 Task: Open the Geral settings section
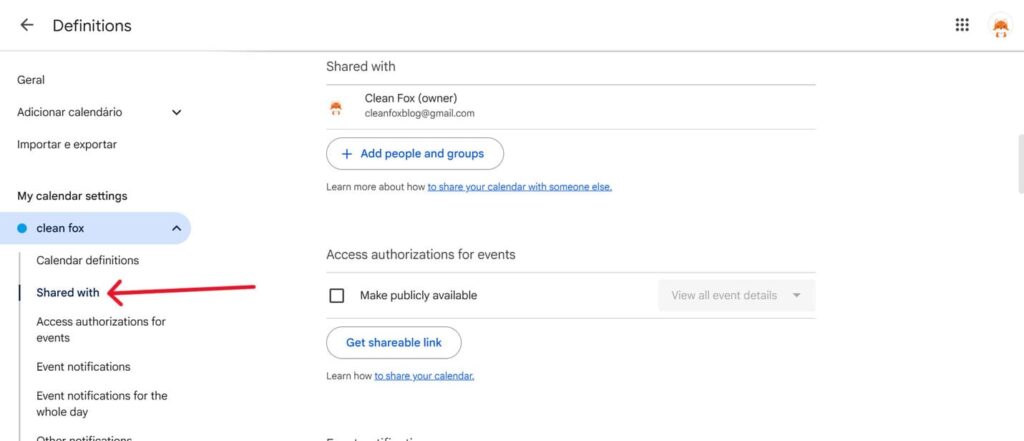31,80
